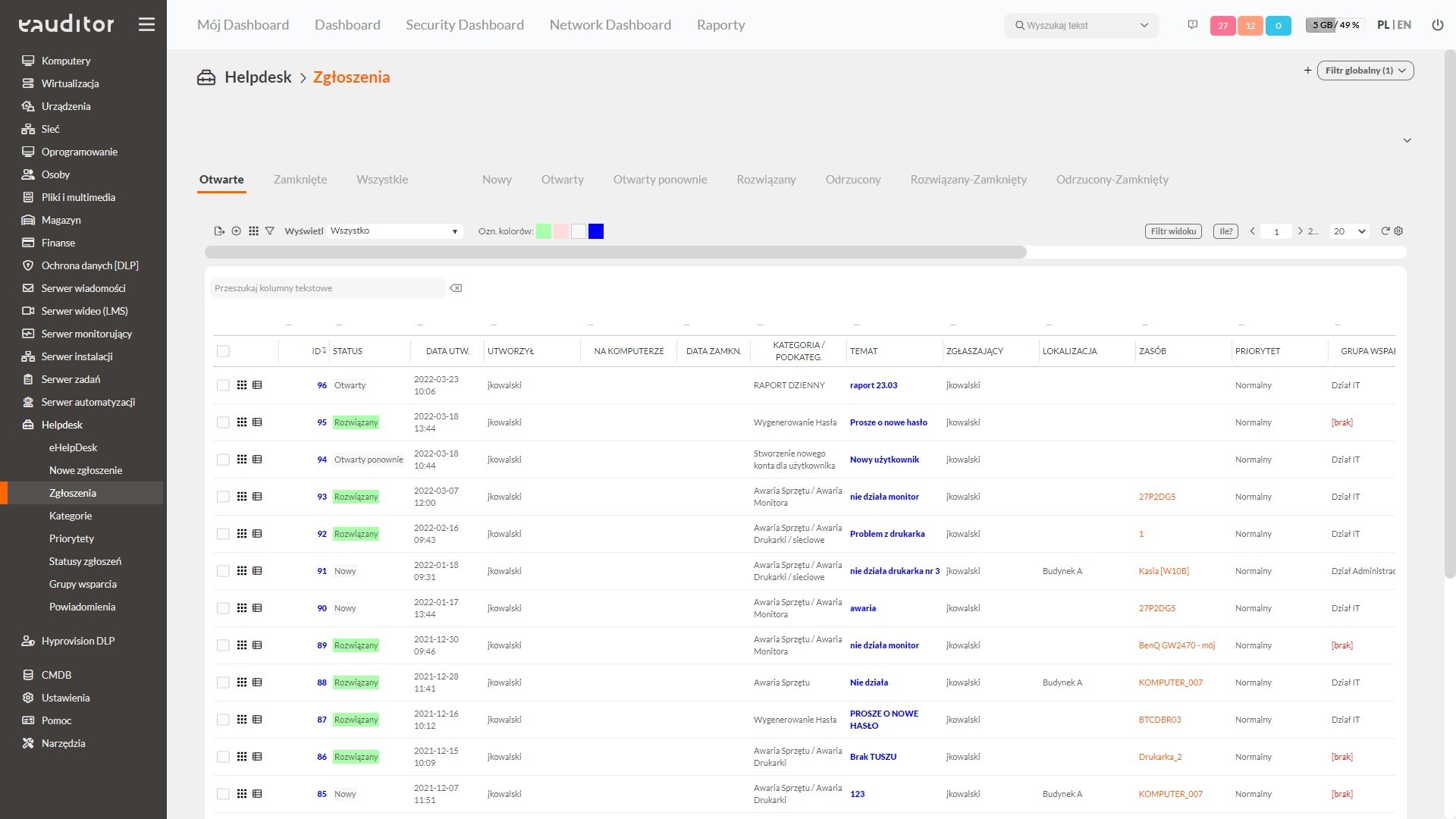This screenshot has width=1456, height=819.
Task: Click the power logout icon
Action: coord(1437,25)
